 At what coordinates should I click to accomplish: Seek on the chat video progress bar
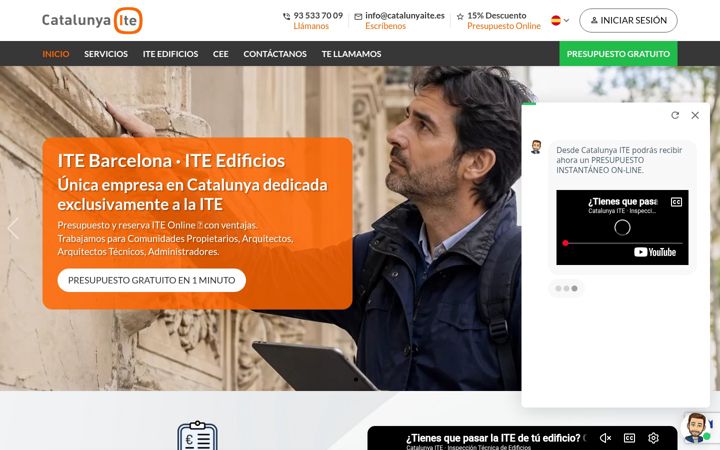tap(623, 243)
